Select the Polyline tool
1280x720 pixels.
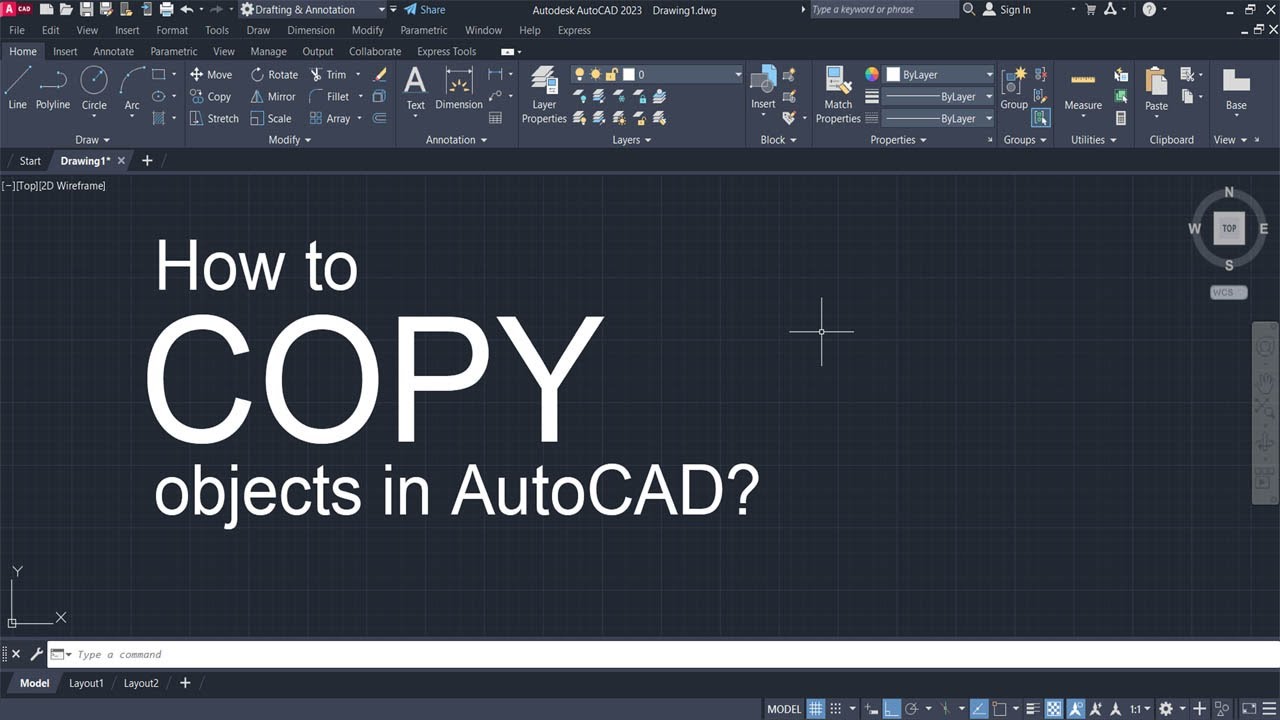tap(53, 88)
